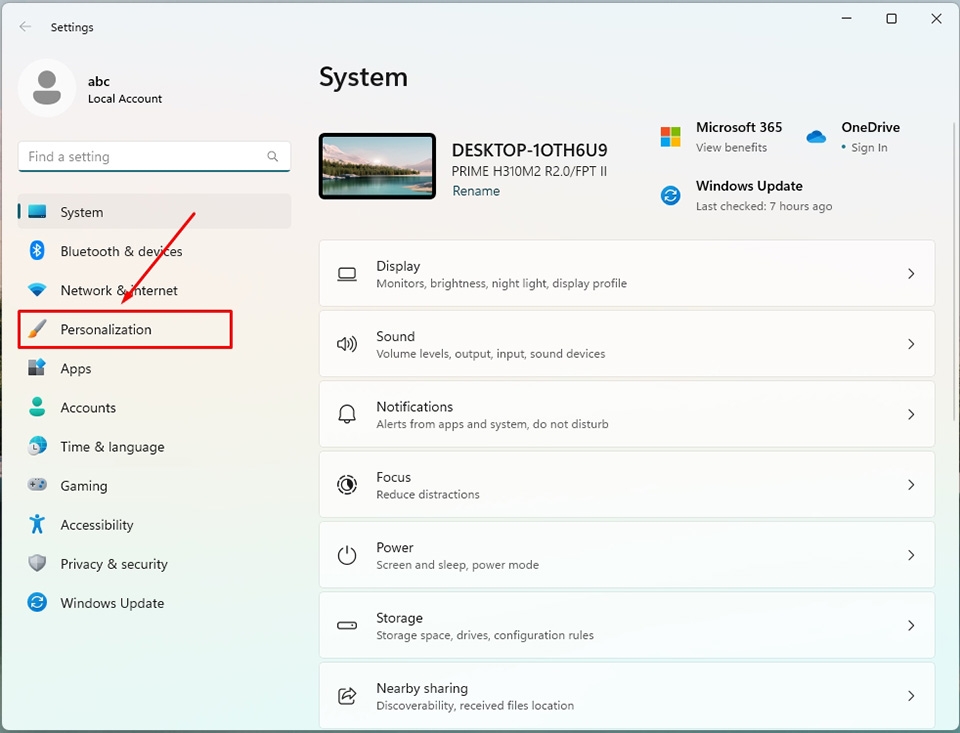
Task: Click the Storage drive icon
Action: coord(347,625)
